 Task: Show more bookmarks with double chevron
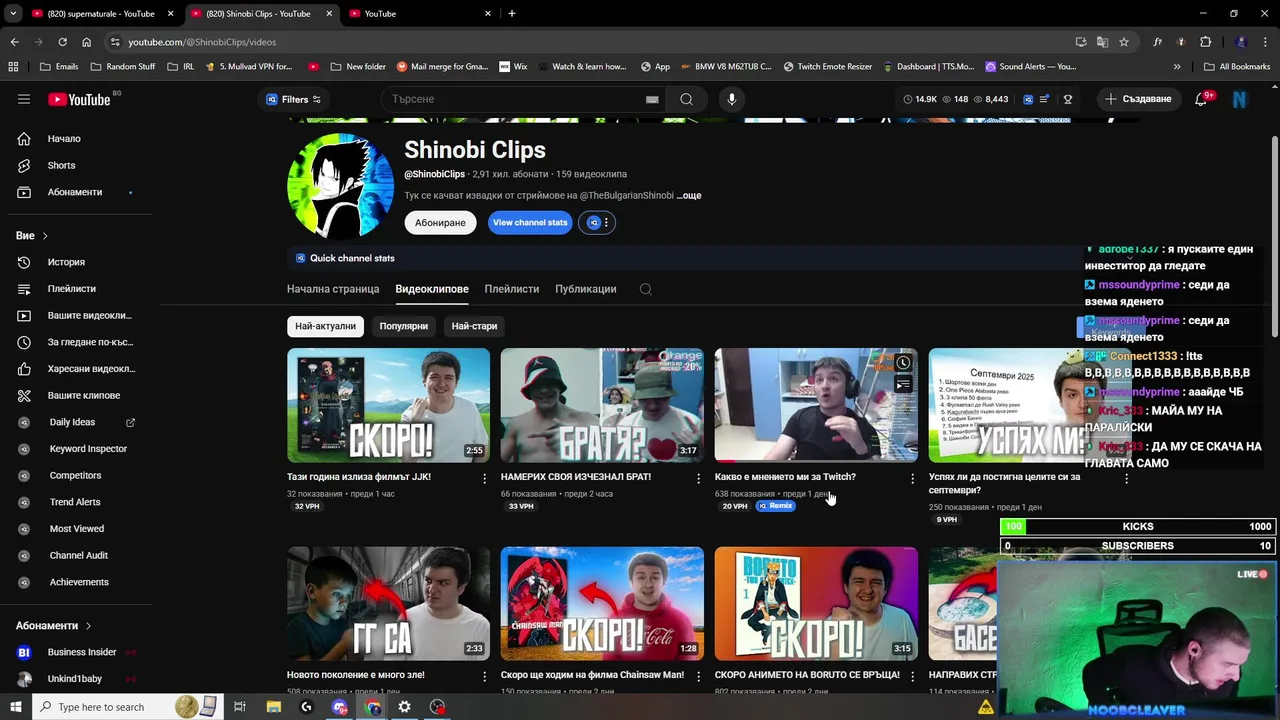click(x=1177, y=67)
